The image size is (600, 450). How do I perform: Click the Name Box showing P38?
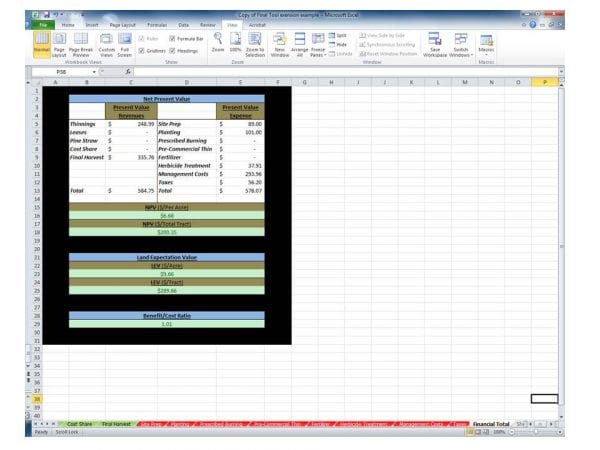76,72
